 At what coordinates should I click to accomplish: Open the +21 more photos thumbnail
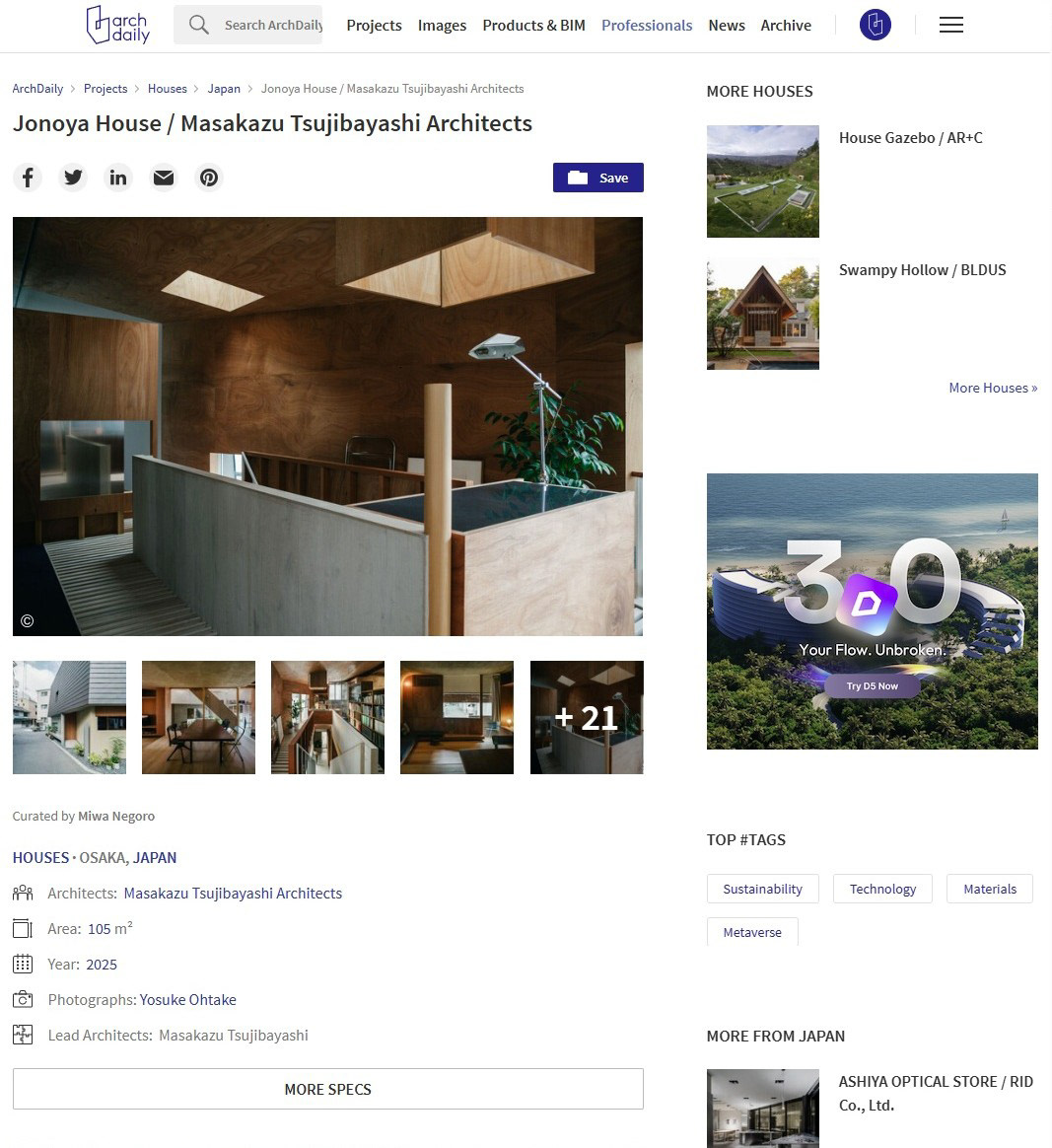(x=587, y=718)
